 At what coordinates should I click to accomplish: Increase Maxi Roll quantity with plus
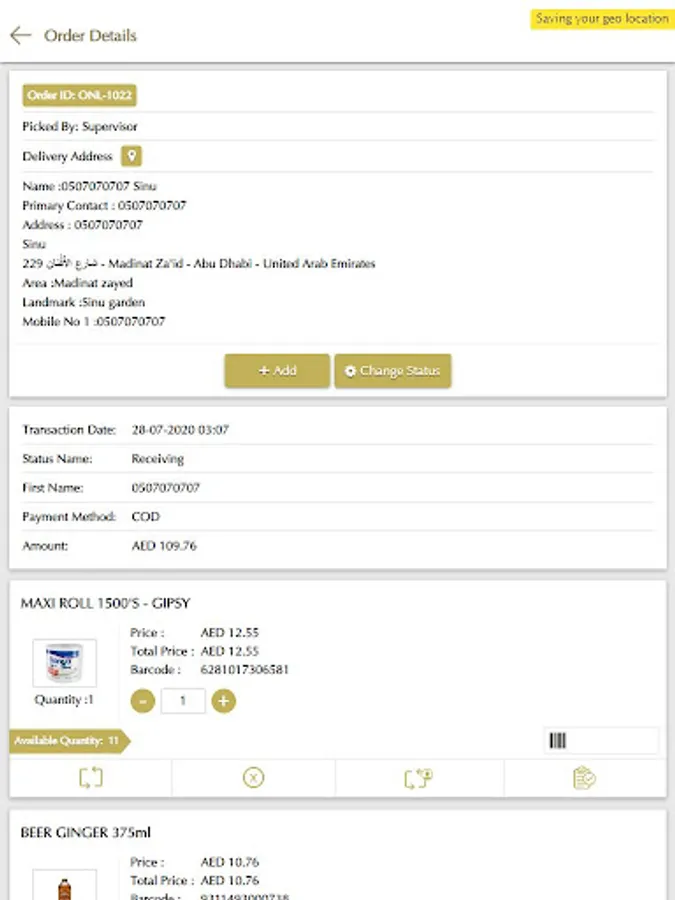224,701
